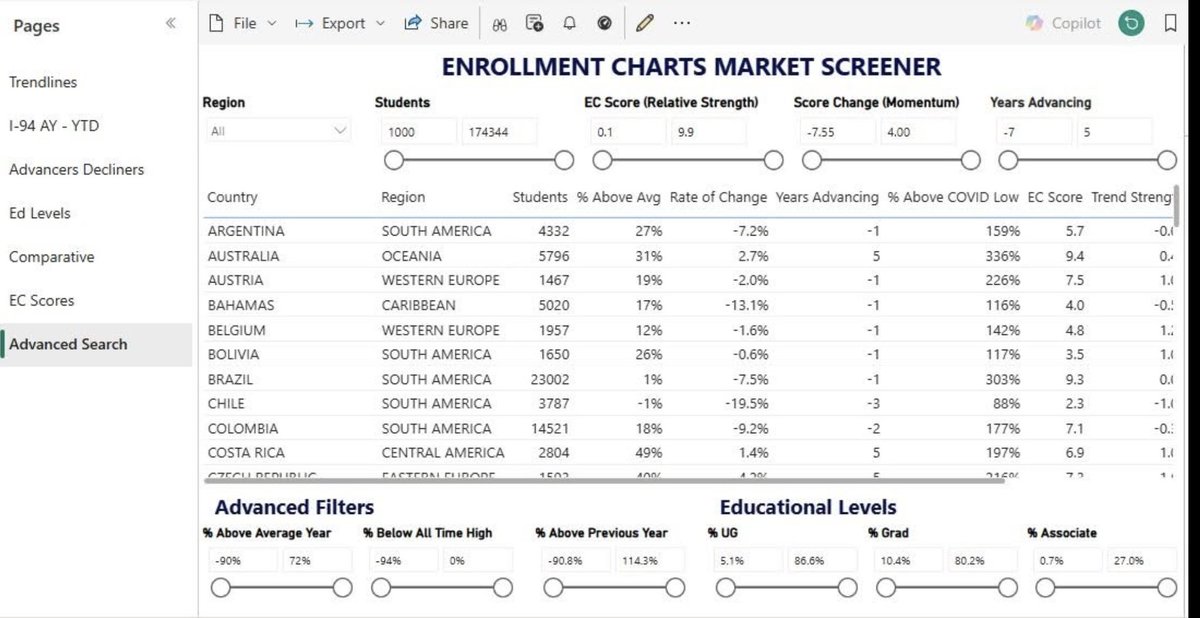Click the gauge metrics icon in toolbar
The image size is (1200, 618).
pos(604,23)
